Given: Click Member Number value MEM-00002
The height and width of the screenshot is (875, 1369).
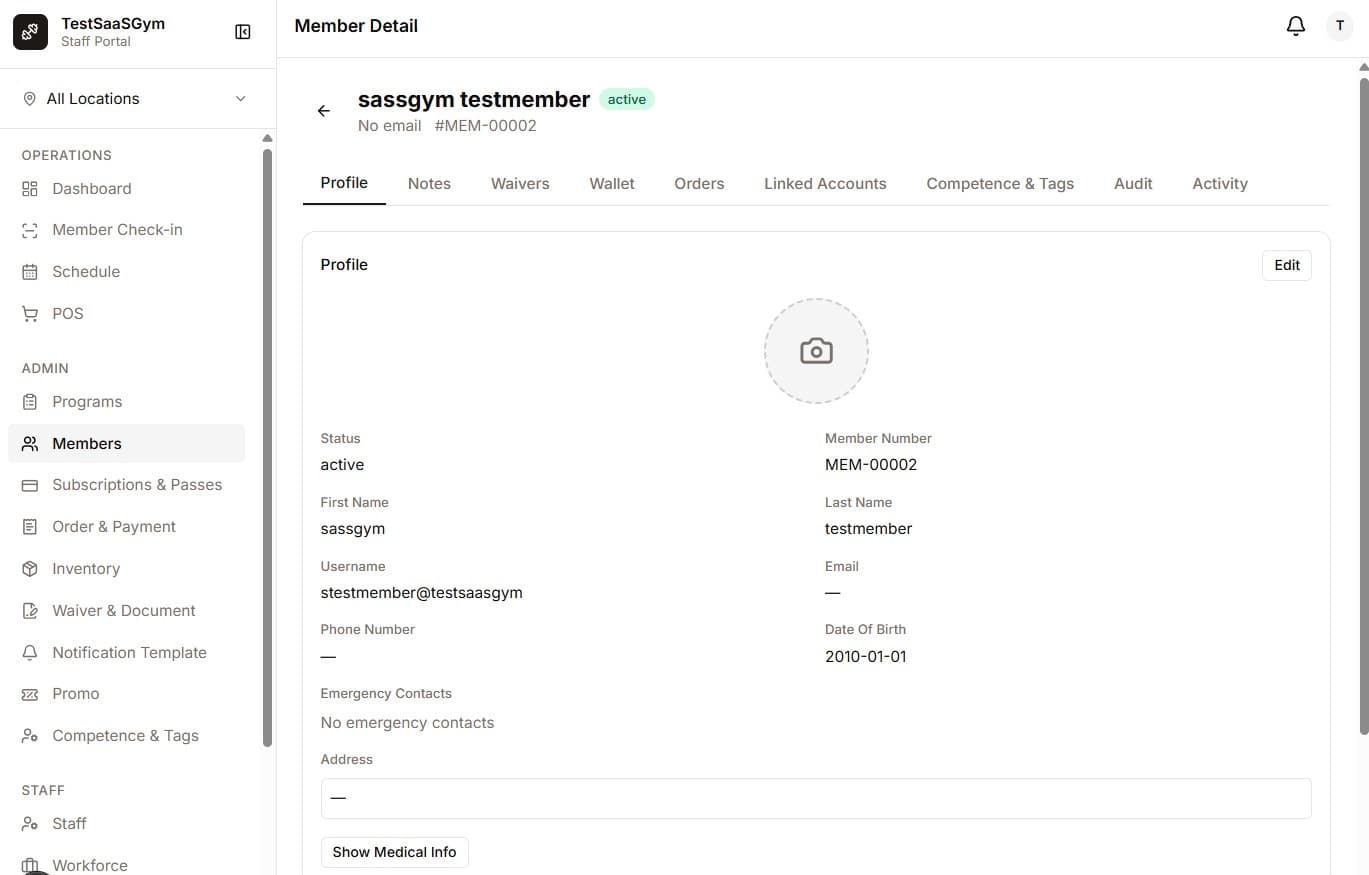Looking at the screenshot, I should (871, 465).
